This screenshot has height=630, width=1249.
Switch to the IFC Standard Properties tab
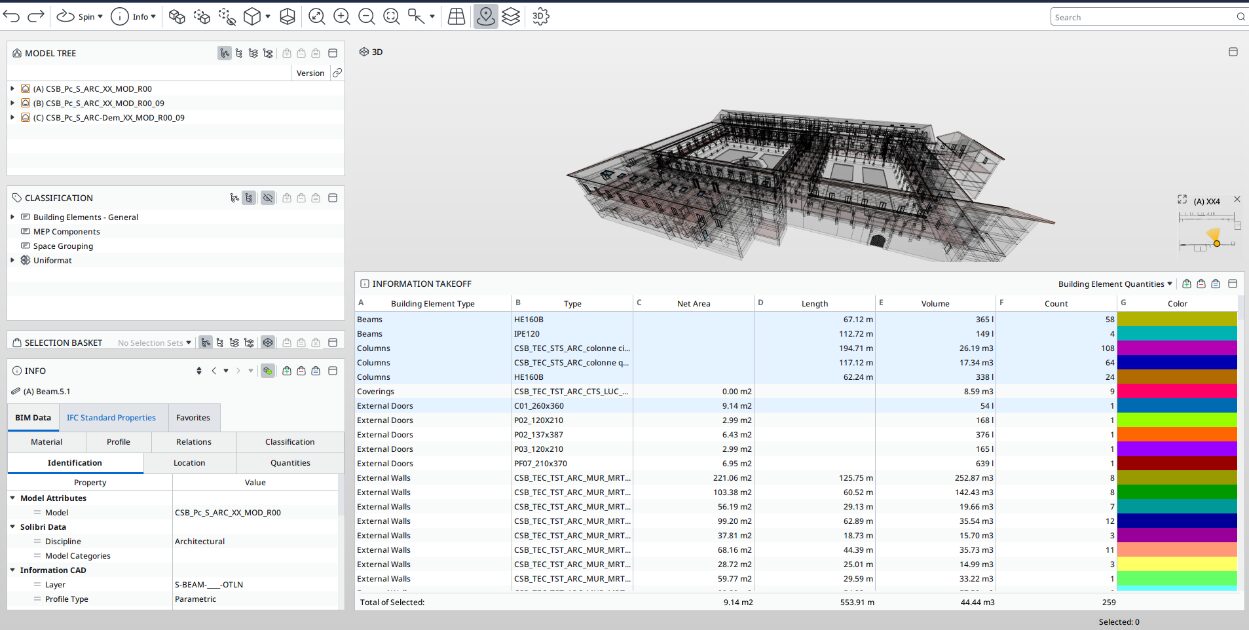point(111,417)
